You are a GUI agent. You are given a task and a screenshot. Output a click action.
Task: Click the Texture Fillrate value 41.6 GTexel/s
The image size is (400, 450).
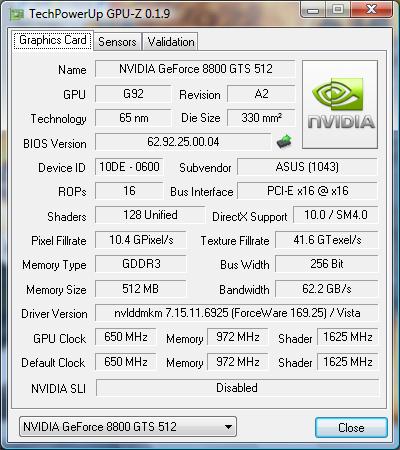(327, 240)
